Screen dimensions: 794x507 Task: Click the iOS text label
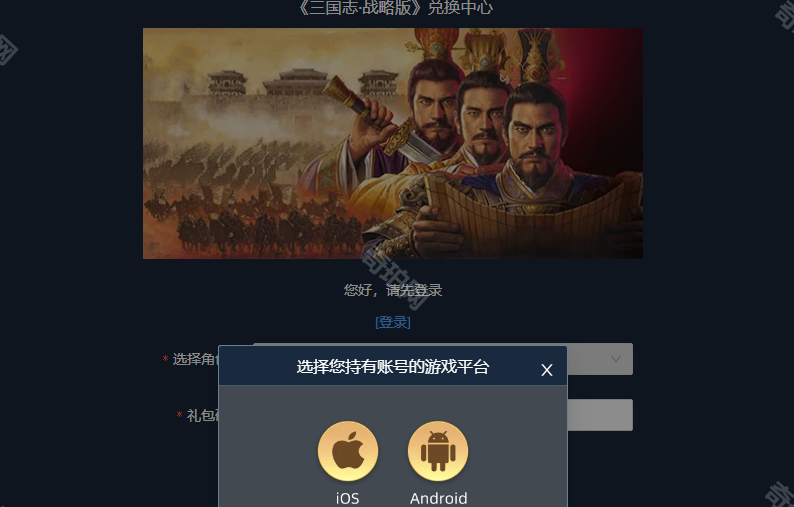(347, 498)
